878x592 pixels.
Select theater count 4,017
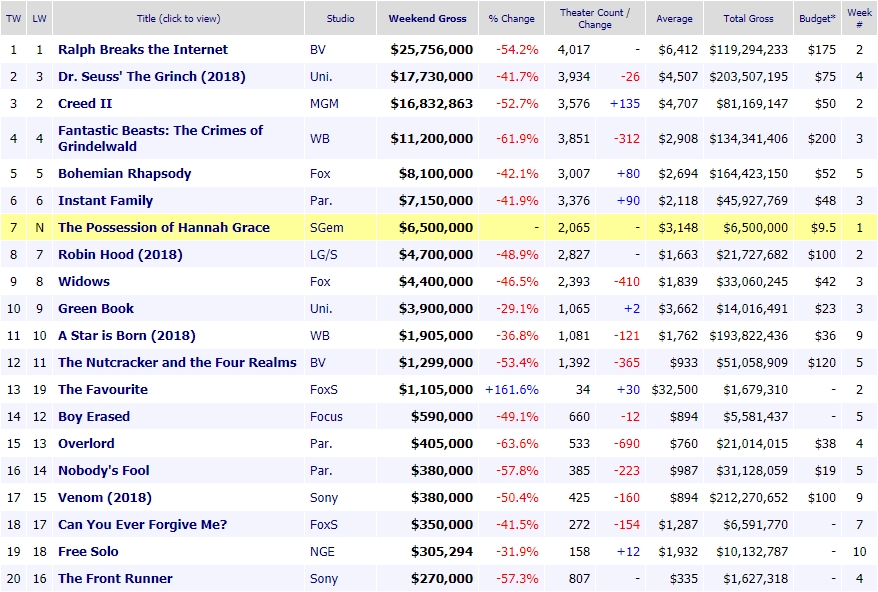(x=573, y=49)
